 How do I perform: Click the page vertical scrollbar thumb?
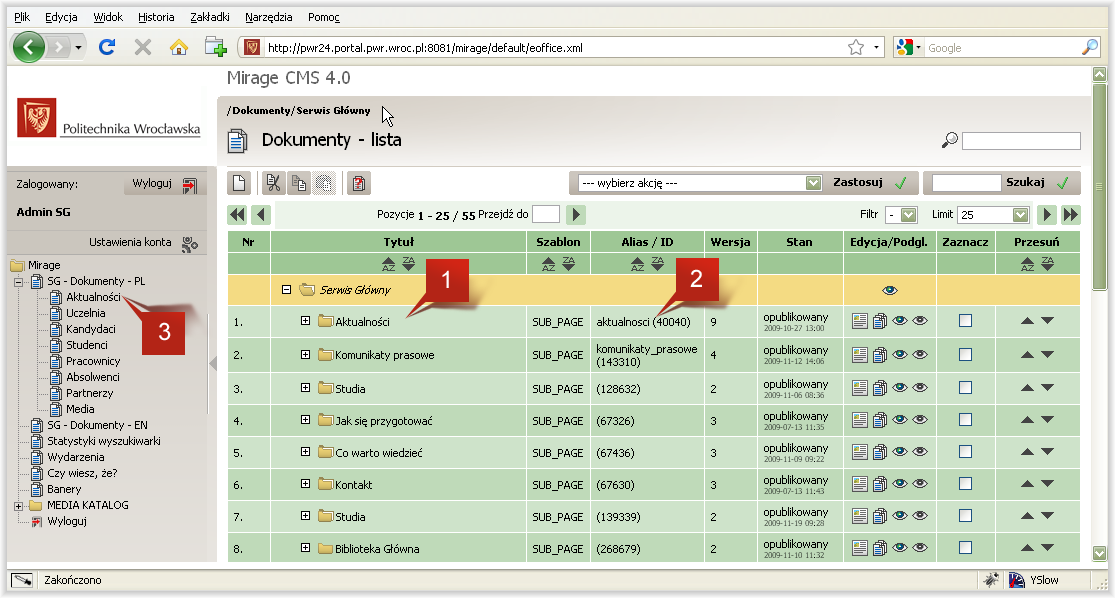pyautogui.click(x=1099, y=186)
